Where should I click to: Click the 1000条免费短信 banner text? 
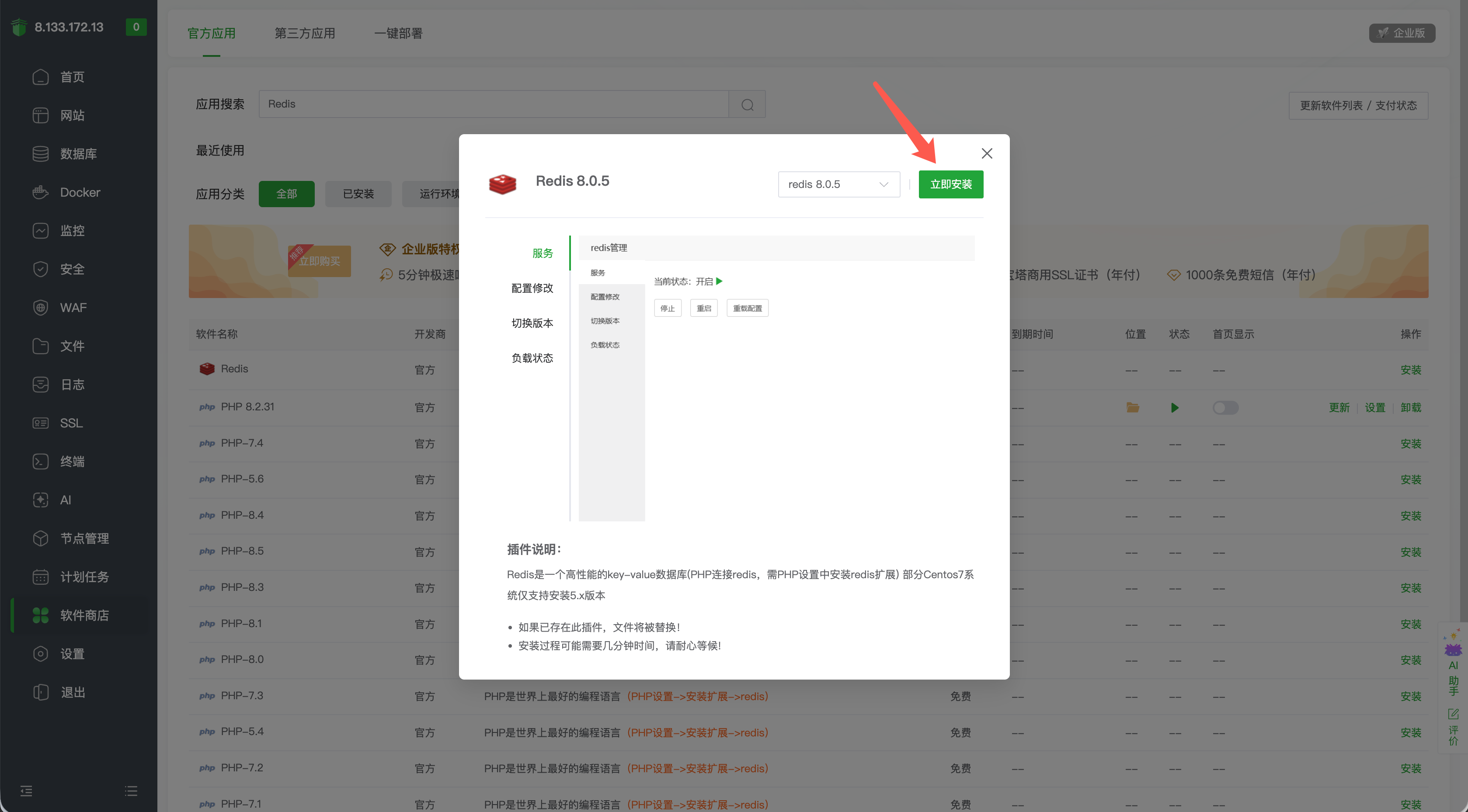pos(1250,274)
